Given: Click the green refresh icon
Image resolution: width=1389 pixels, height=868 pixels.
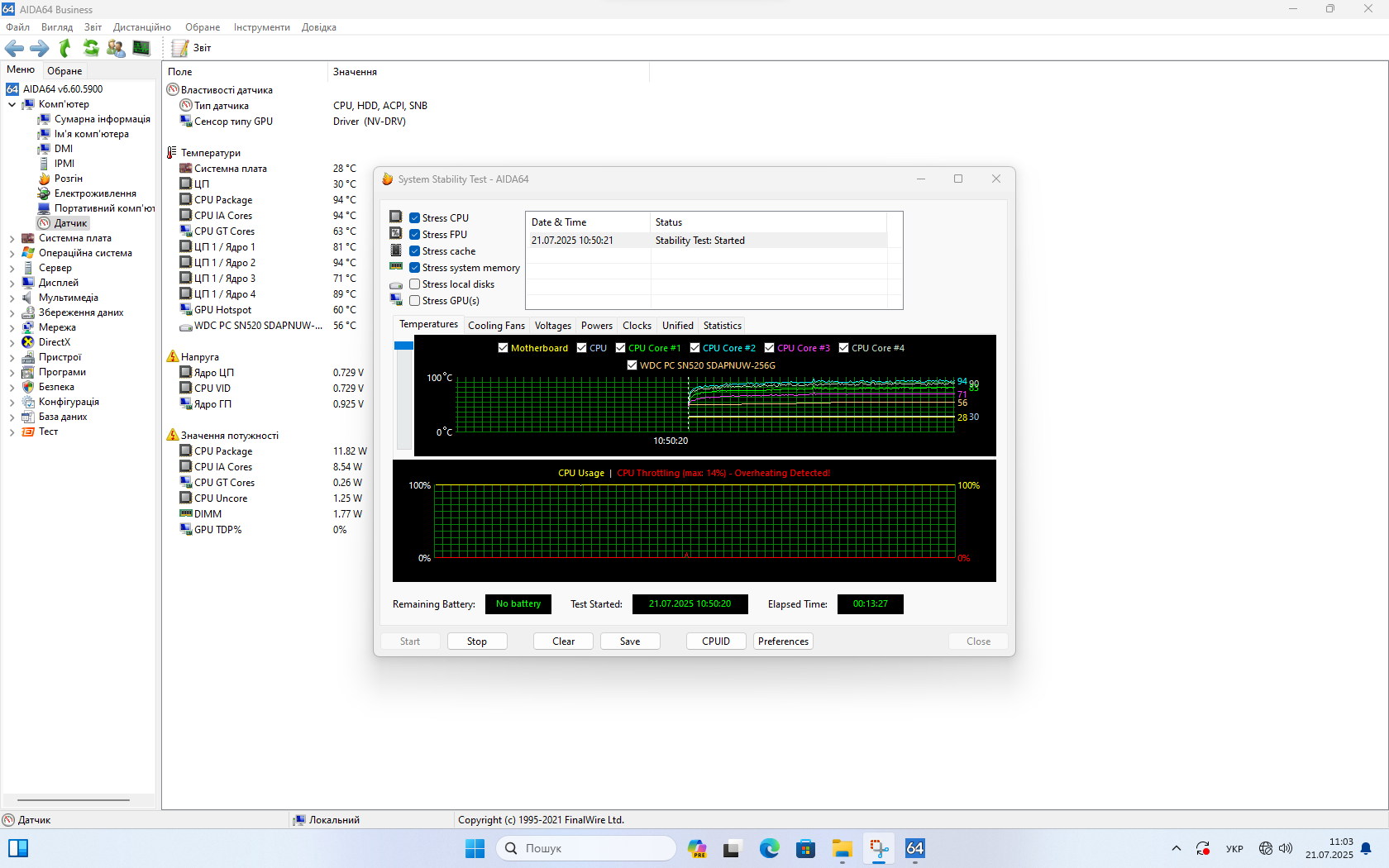Looking at the screenshot, I should tap(91, 49).
